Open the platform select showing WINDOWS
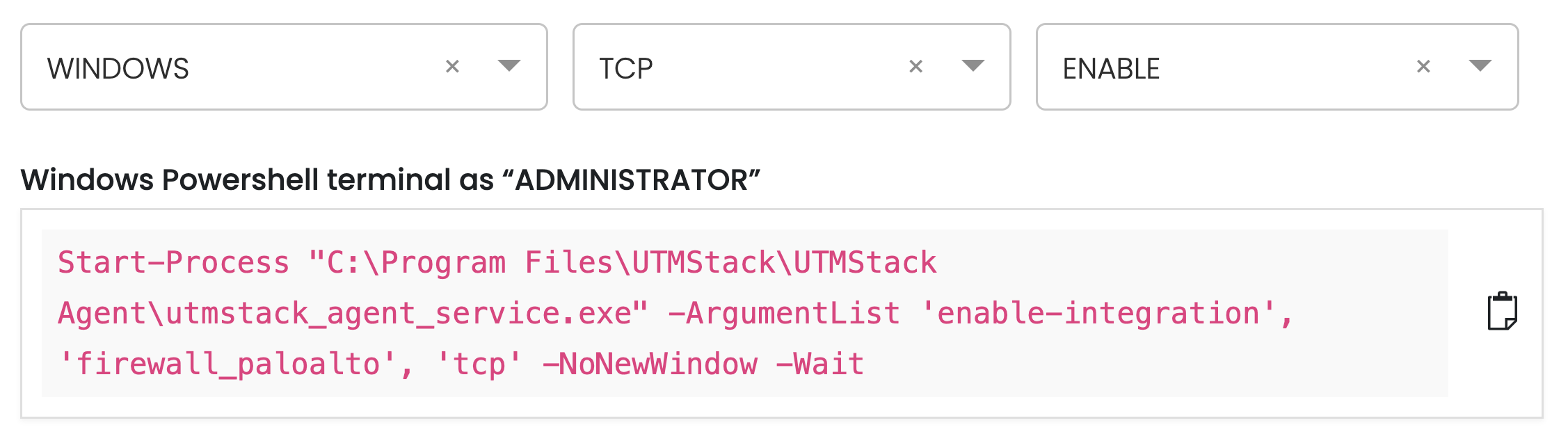1568x441 pixels. [x=284, y=67]
